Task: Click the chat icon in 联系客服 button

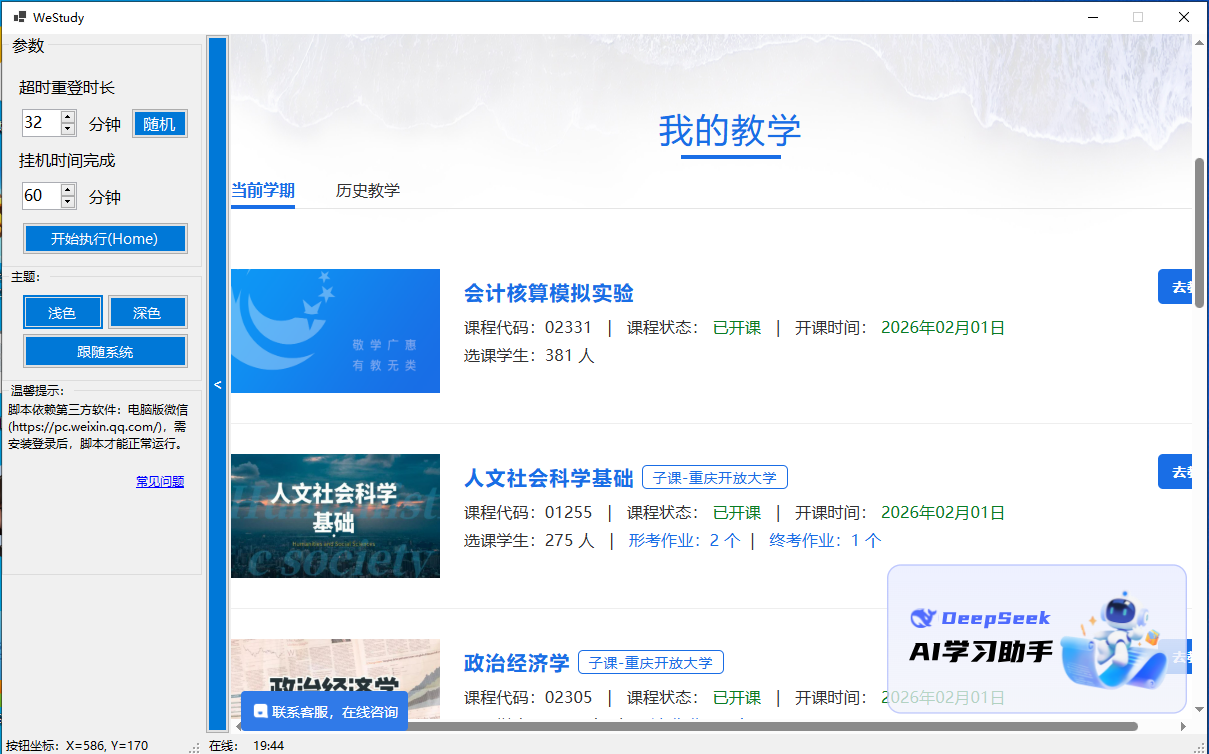Action: pos(260,712)
